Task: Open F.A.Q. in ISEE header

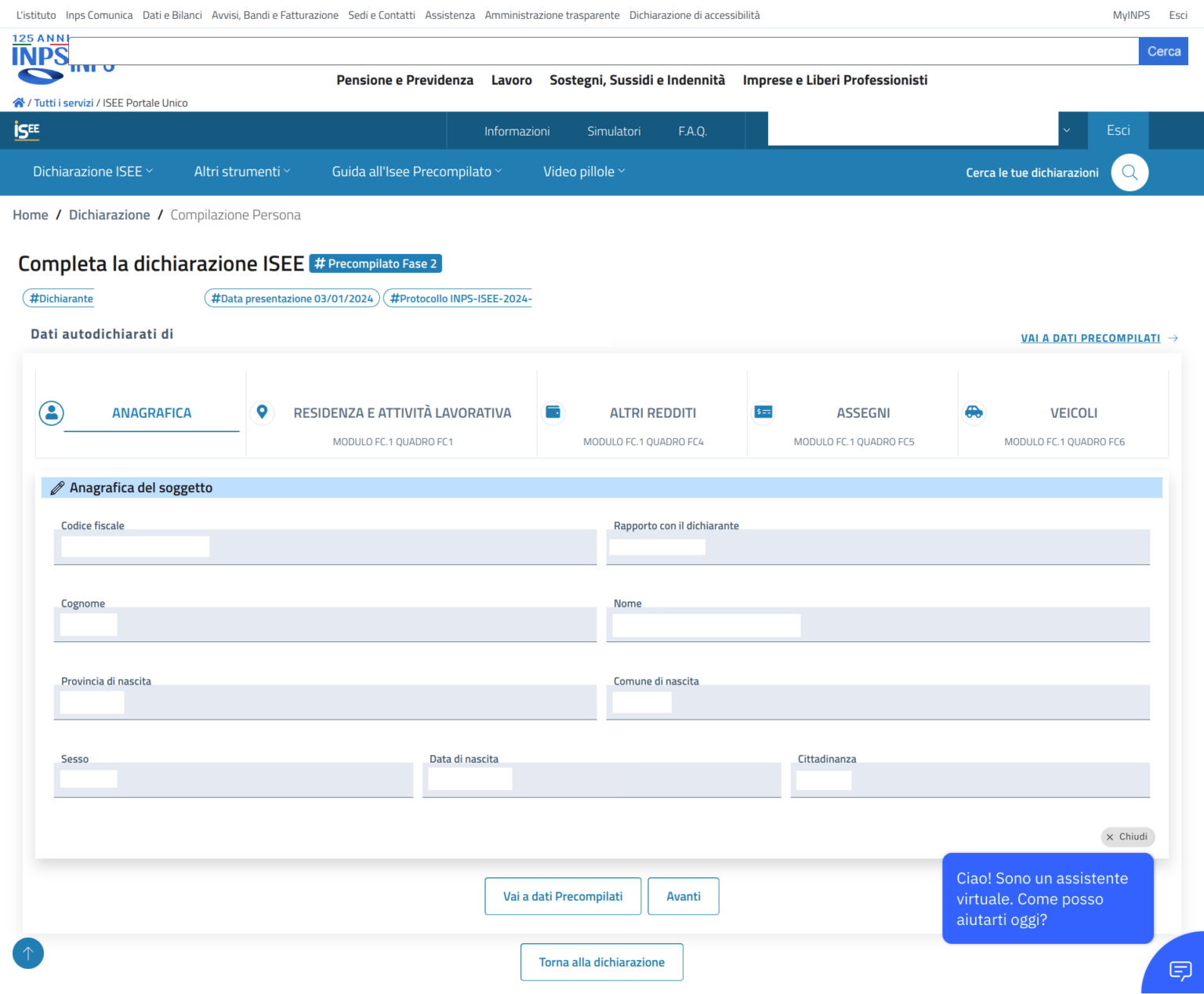Action: (x=693, y=131)
